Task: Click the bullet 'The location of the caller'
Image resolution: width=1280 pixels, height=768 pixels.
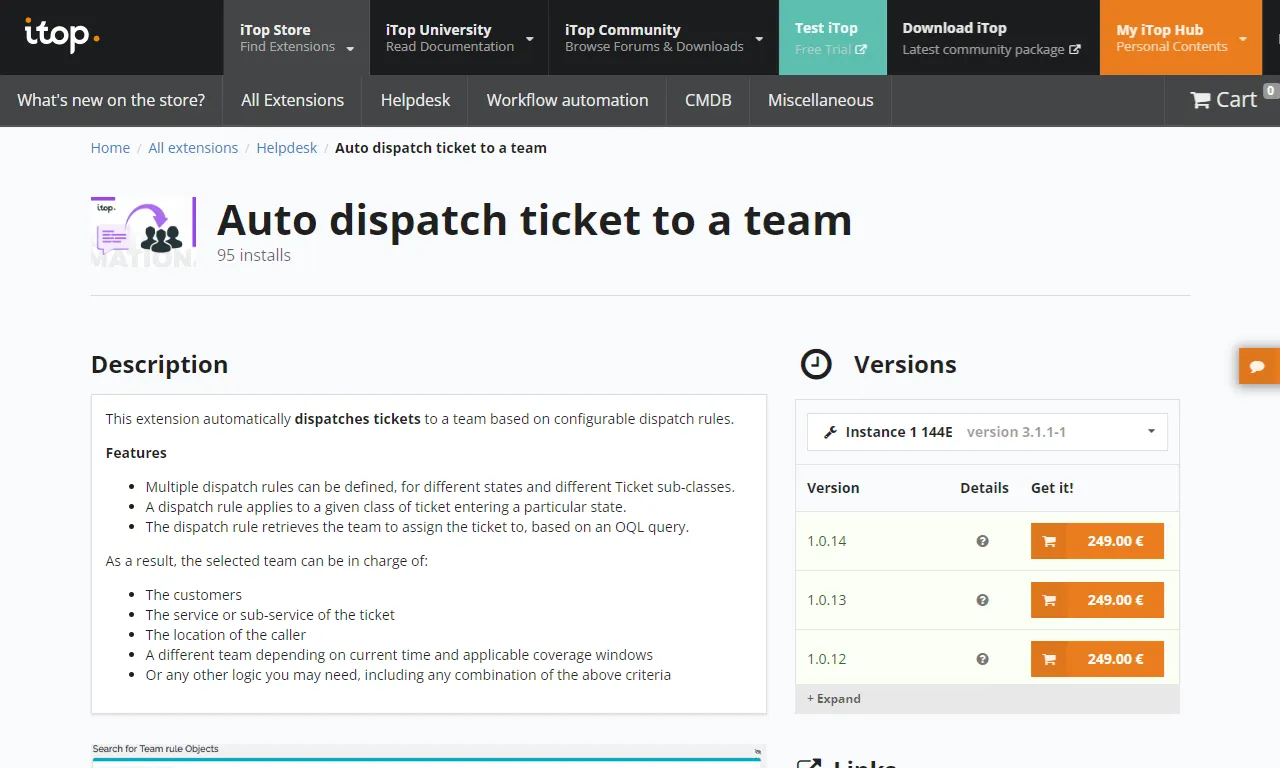Action: pyautogui.click(x=226, y=635)
